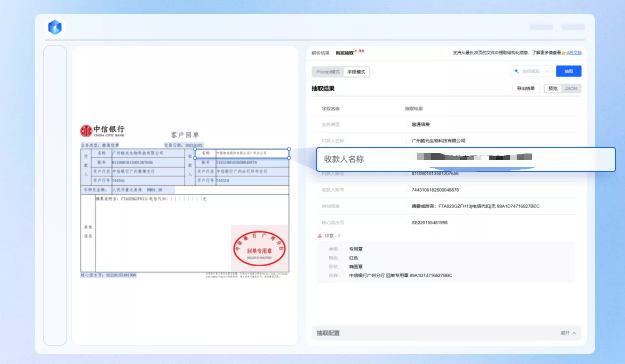The width and height of the screenshot is (625, 364).
Task: Click the seal type value 专用章
Action: click(356, 249)
